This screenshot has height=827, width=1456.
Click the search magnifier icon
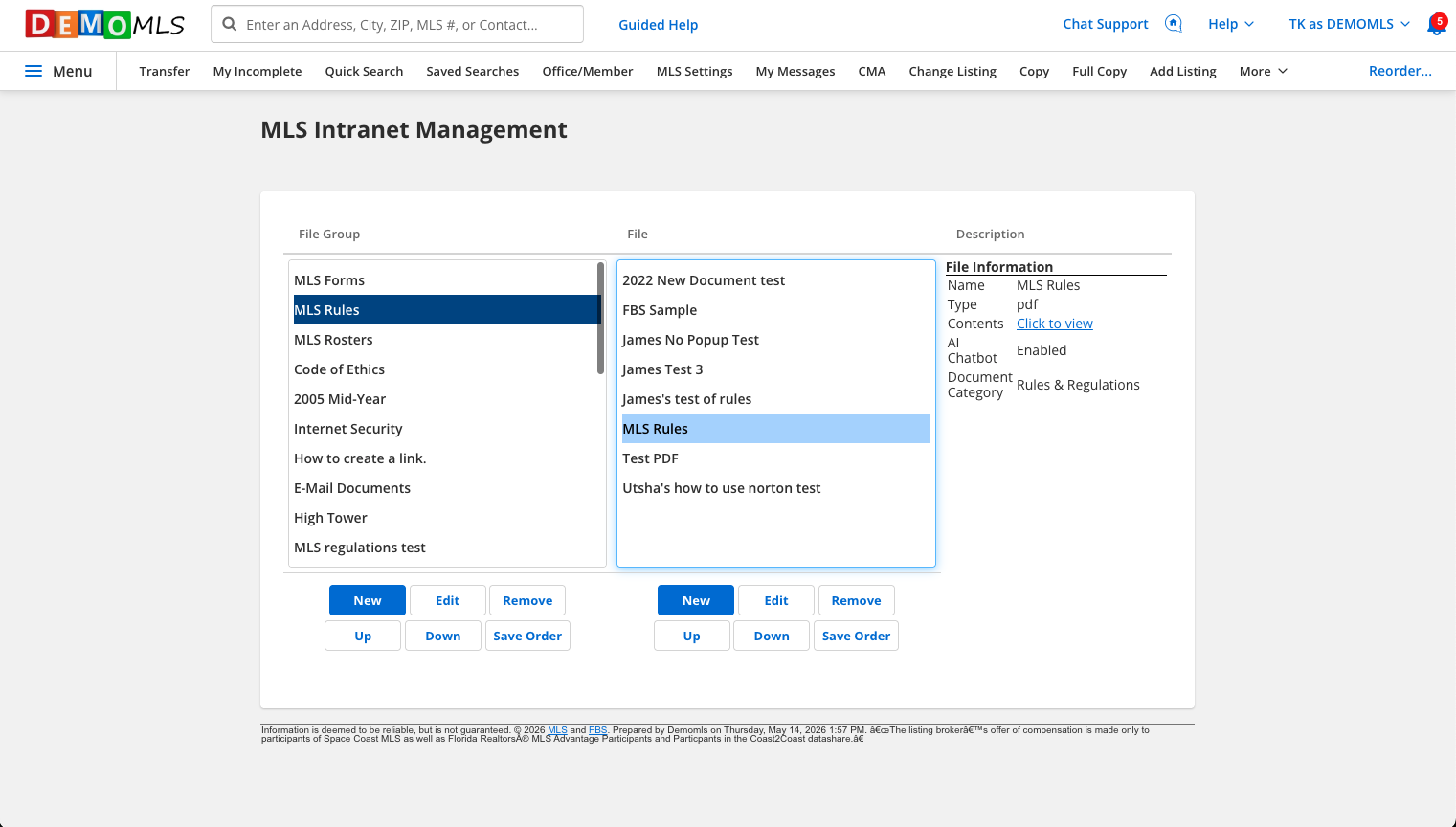tap(230, 24)
